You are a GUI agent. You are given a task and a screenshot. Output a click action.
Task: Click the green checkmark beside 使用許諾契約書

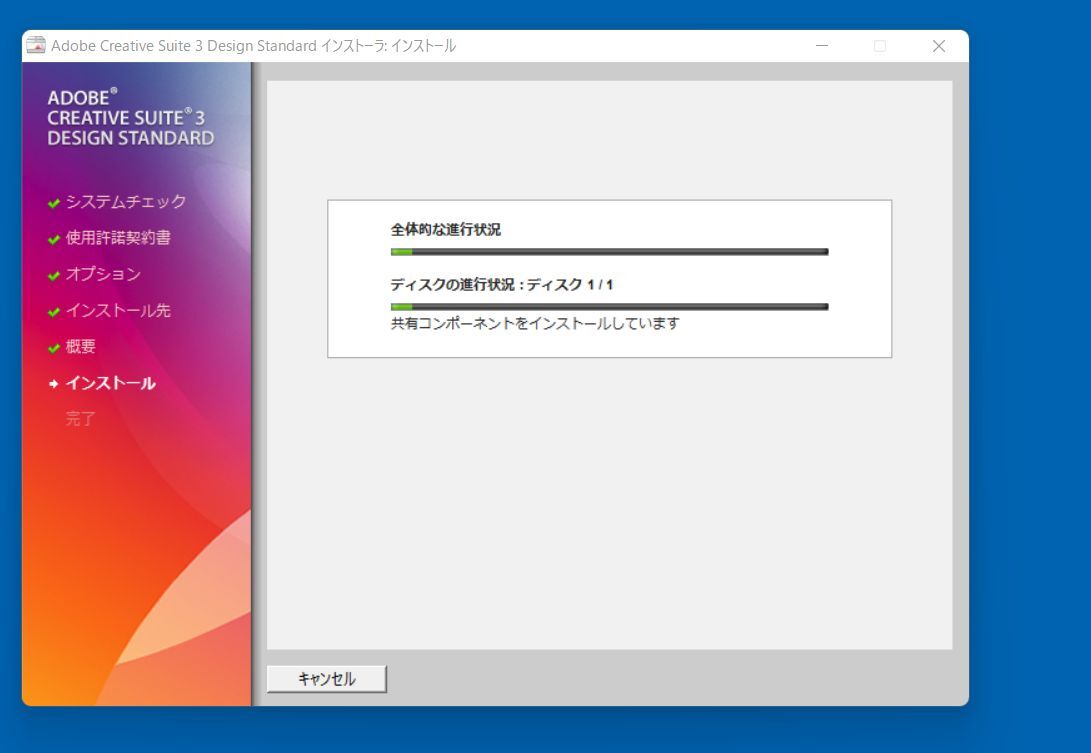tap(54, 239)
